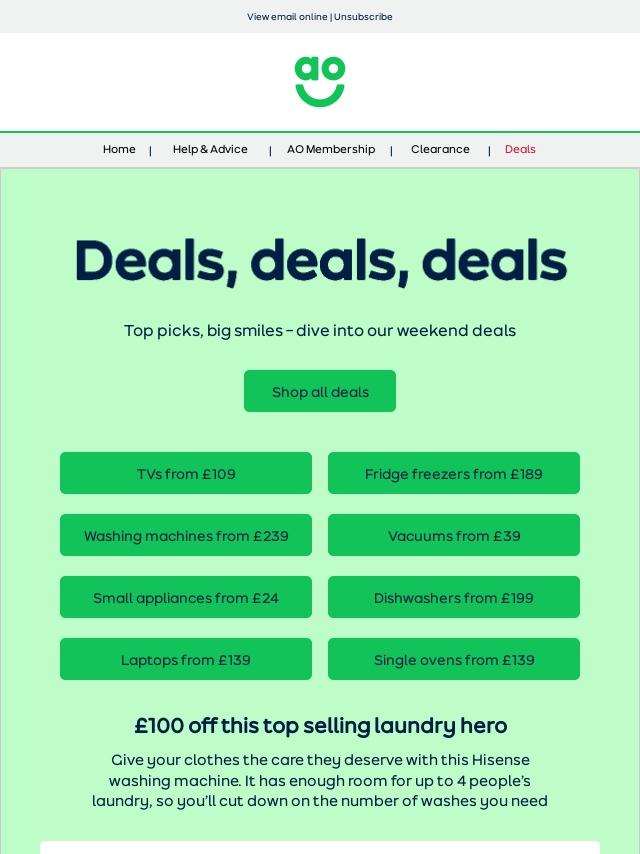Open Laptops from £139 deal
Viewport: 640px width, 854px height.
pos(186,659)
